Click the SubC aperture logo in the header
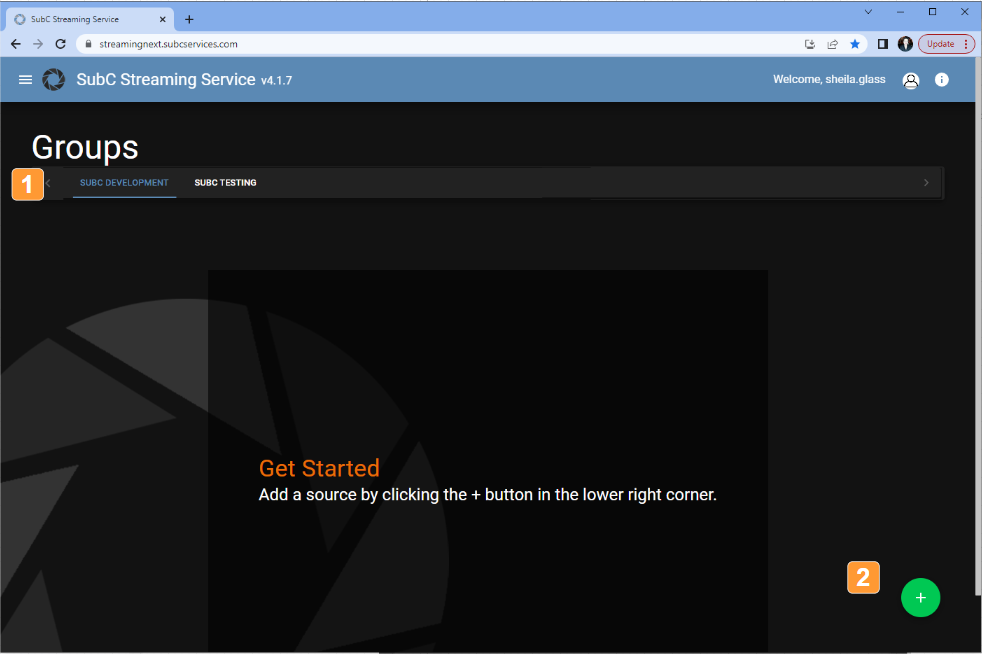 (53, 80)
